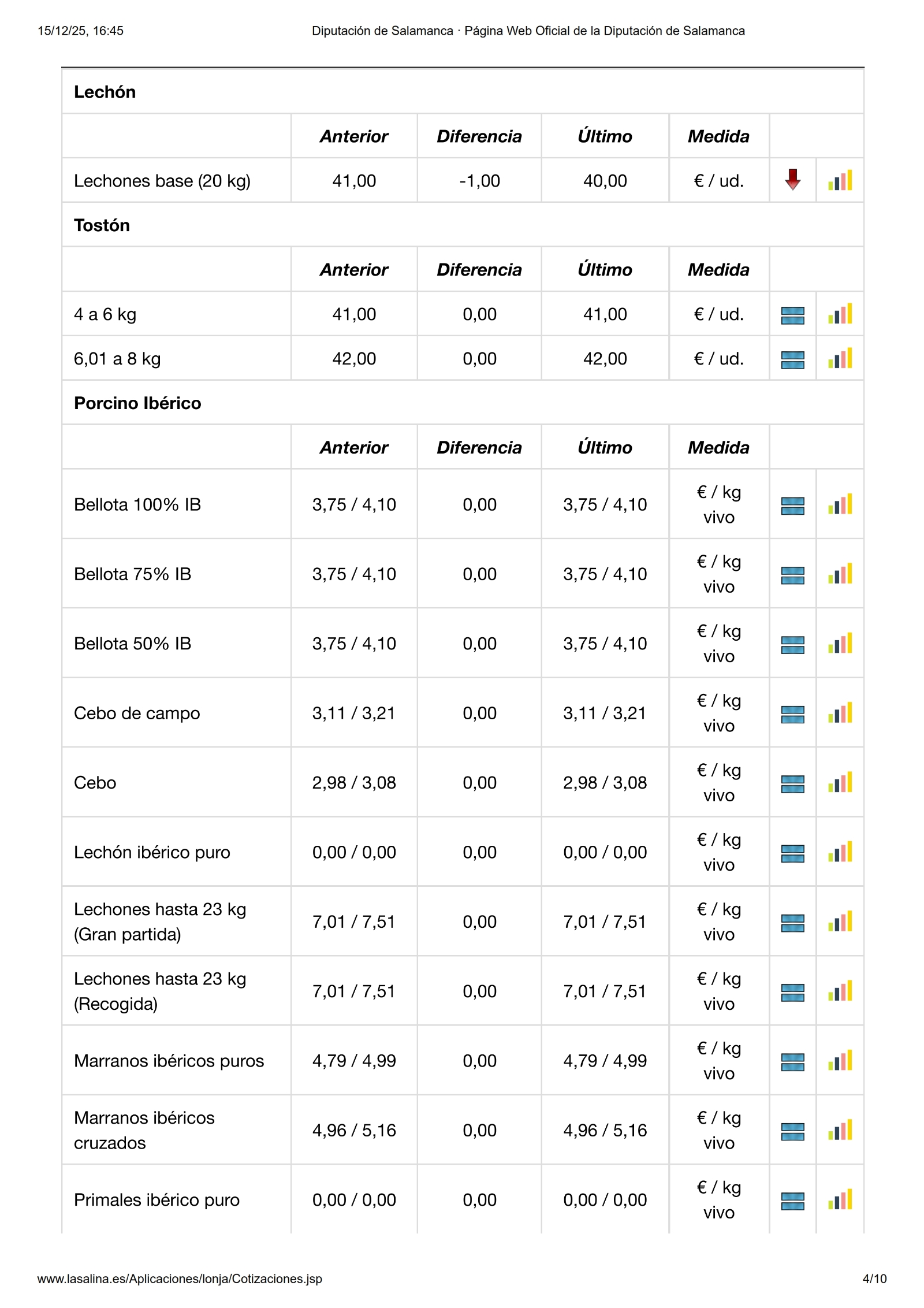Click the Porcino Ibérico section heading
924x1308 pixels.
(x=137, y=403)
